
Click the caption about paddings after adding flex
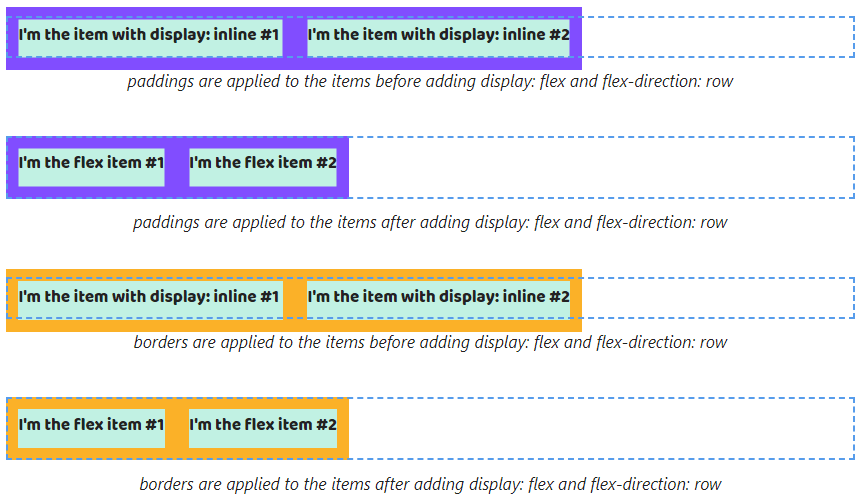430,222
